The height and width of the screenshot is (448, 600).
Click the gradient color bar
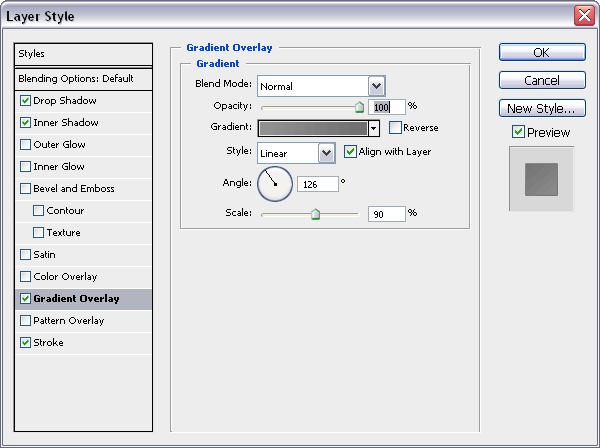click(x=313, y=129)
